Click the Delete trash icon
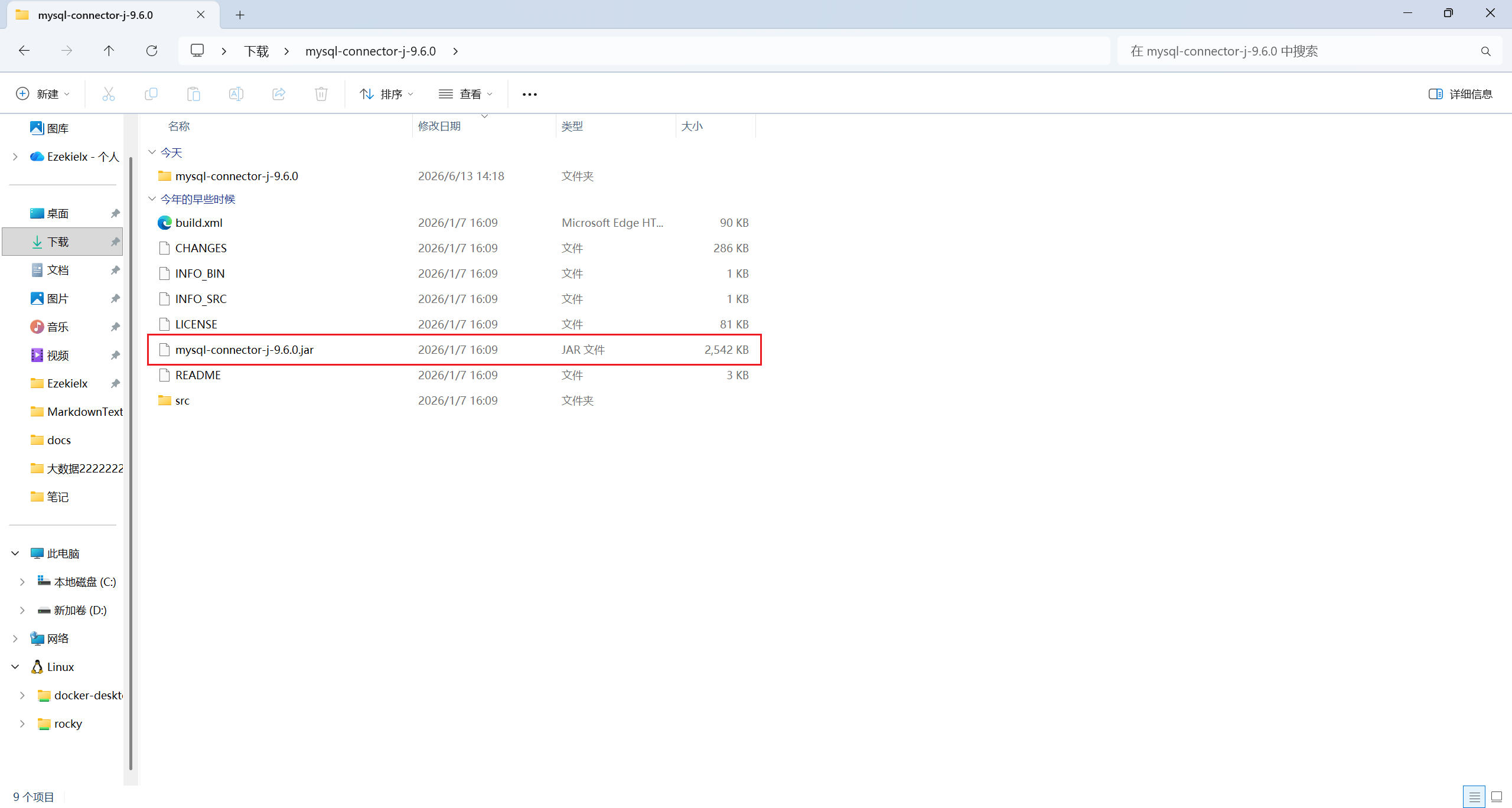 click(x=321, y=94)
